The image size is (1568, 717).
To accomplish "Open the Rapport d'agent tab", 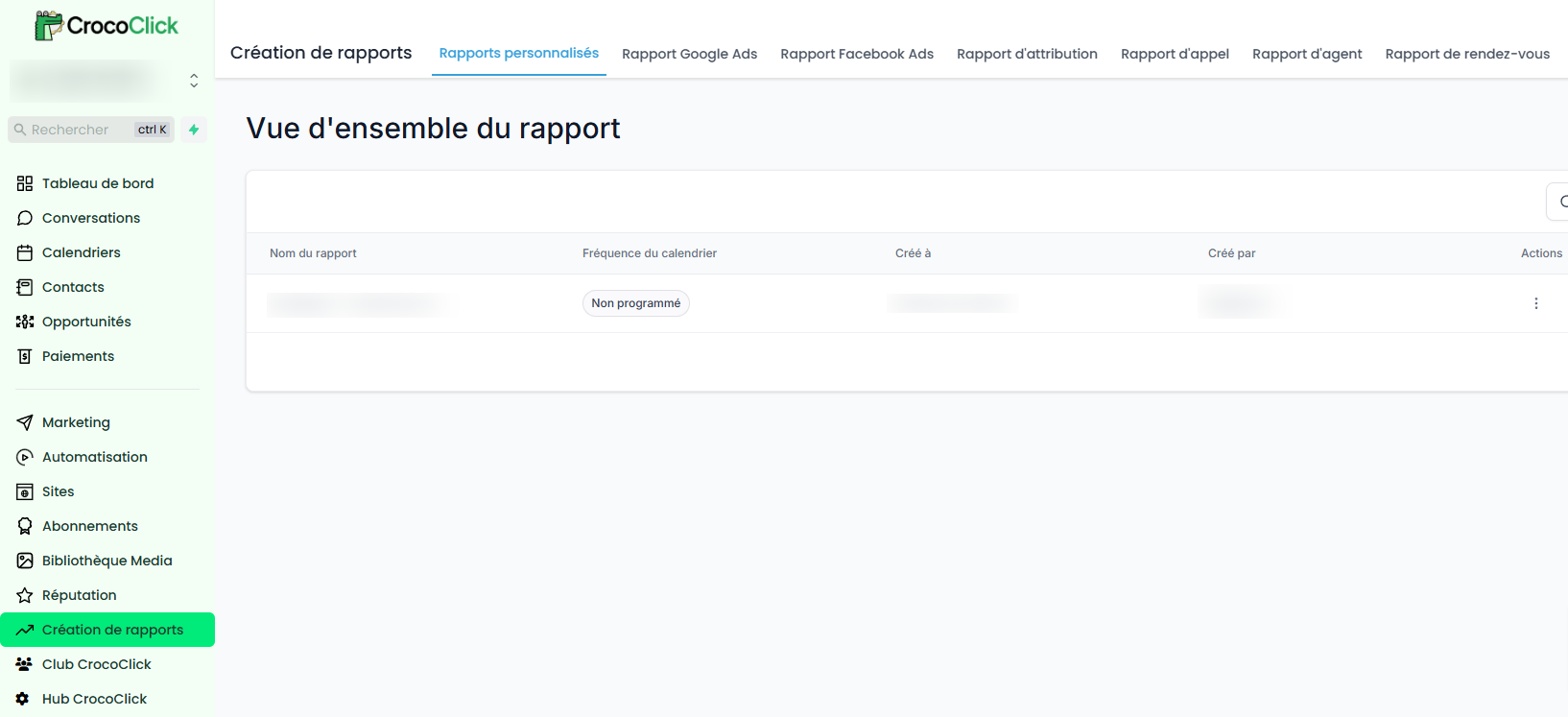I will [x=1307, y=54].
